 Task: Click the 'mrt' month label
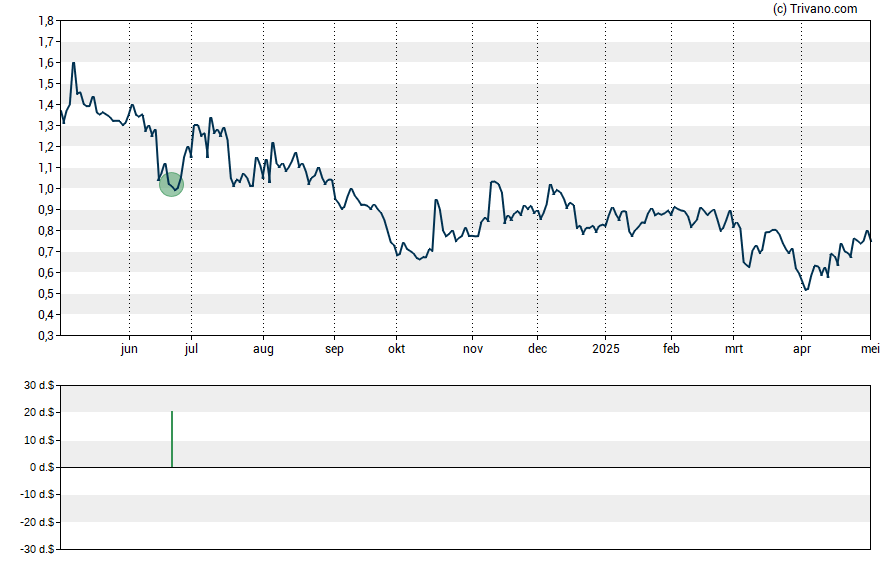733,349
